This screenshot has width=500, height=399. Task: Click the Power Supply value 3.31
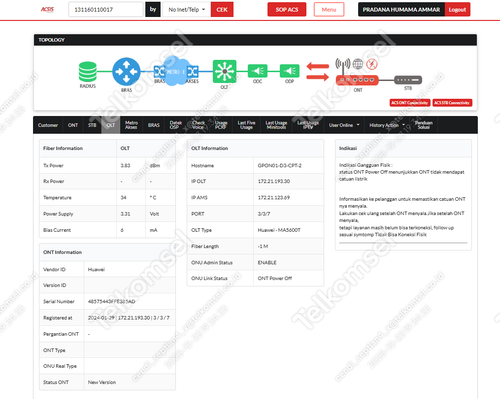coord(125,214)
